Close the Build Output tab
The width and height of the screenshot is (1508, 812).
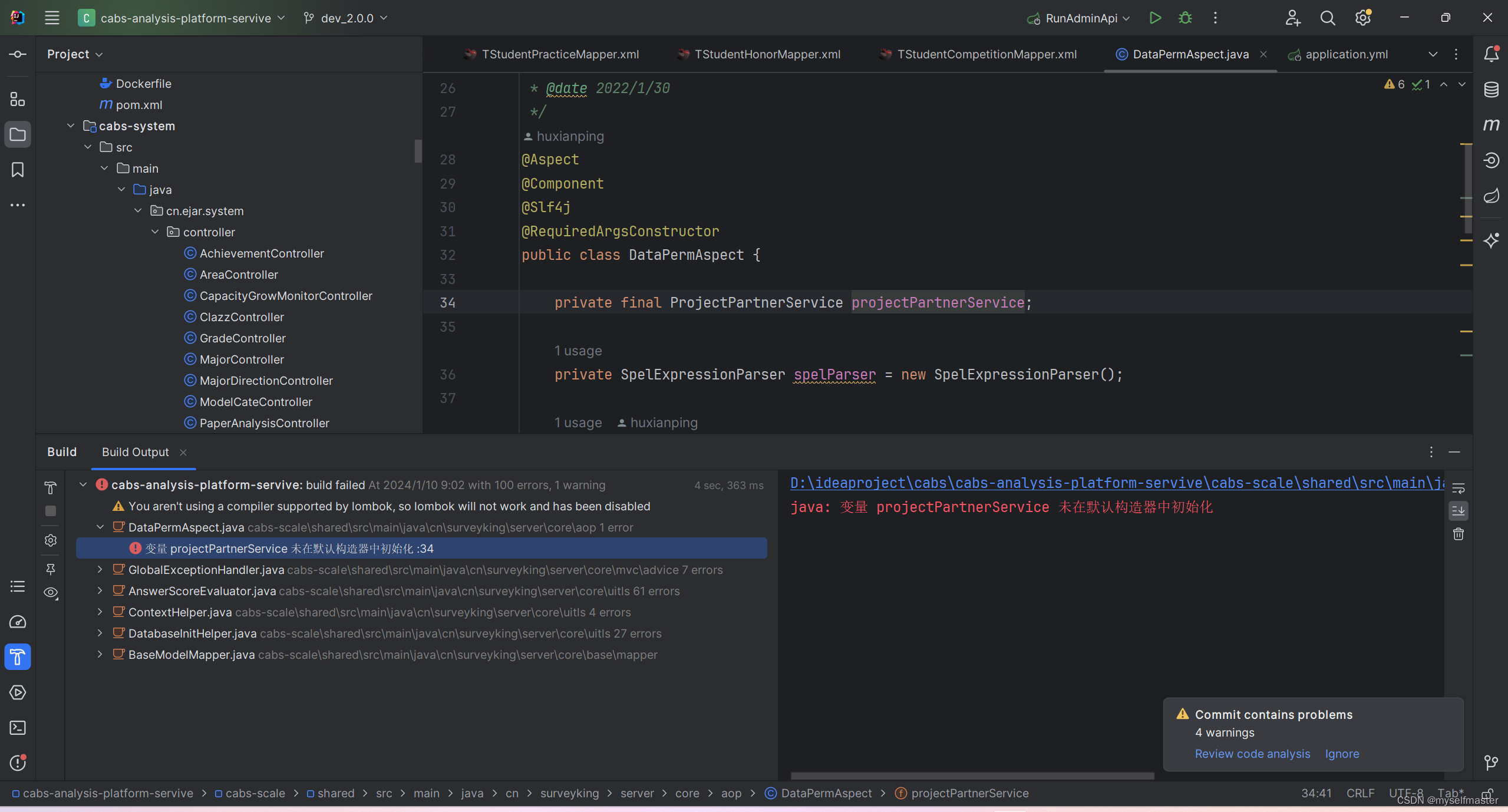click(x=183, y=453)
